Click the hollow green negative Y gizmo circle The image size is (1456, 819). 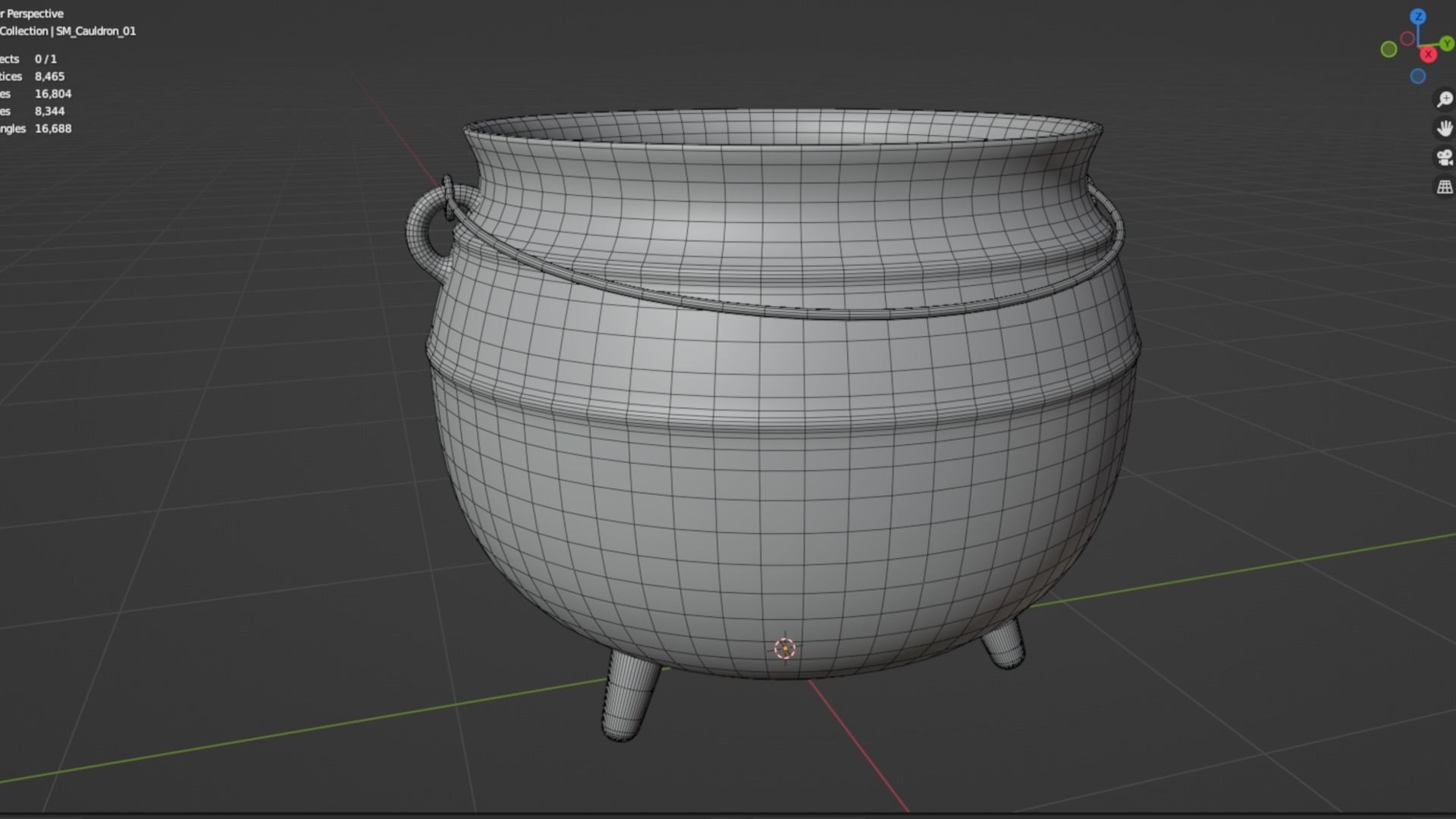(x=1389, y=49)
